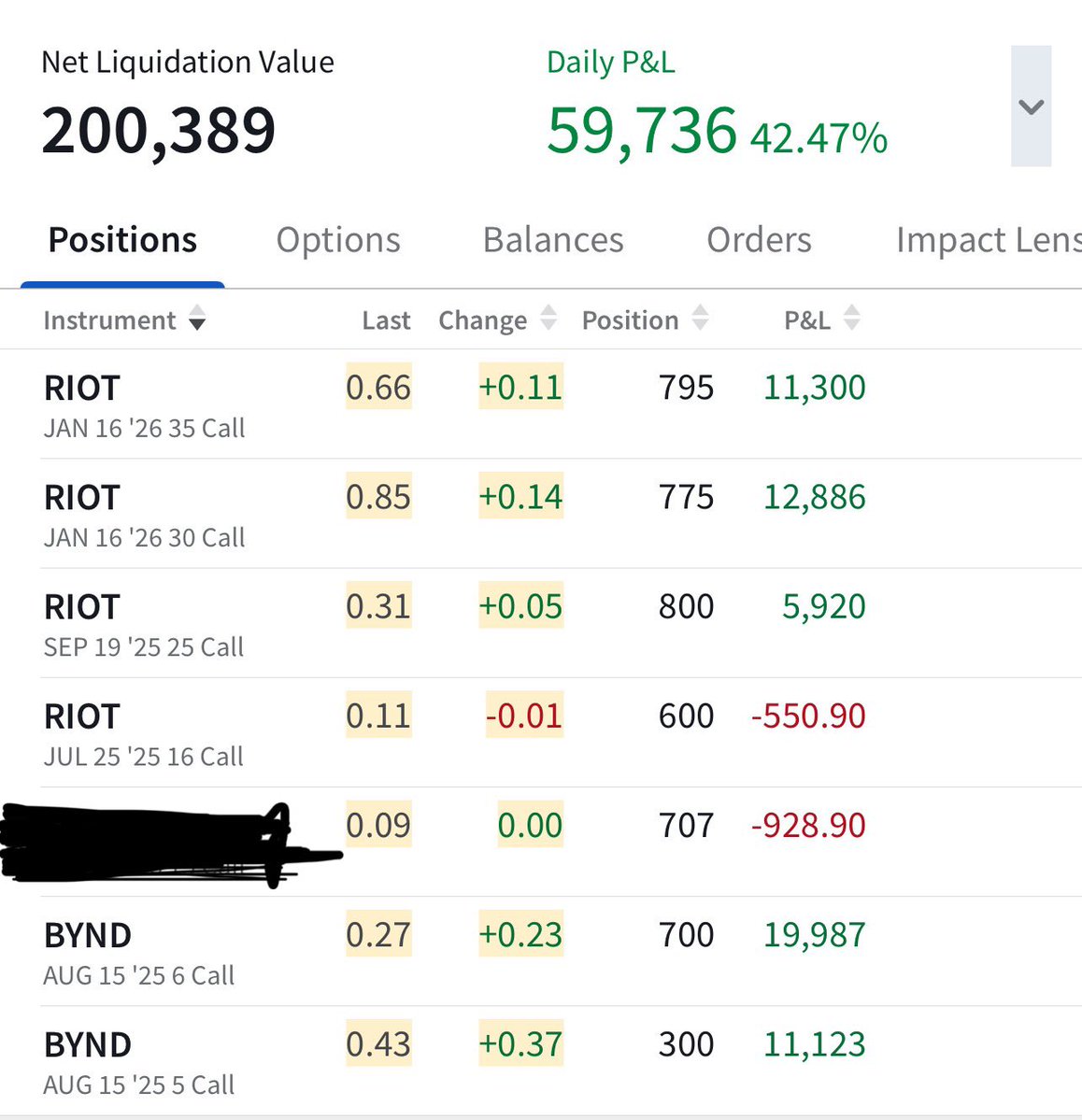Click change value +0.05
The image size is (1082, 1120).
coord(521,605)
